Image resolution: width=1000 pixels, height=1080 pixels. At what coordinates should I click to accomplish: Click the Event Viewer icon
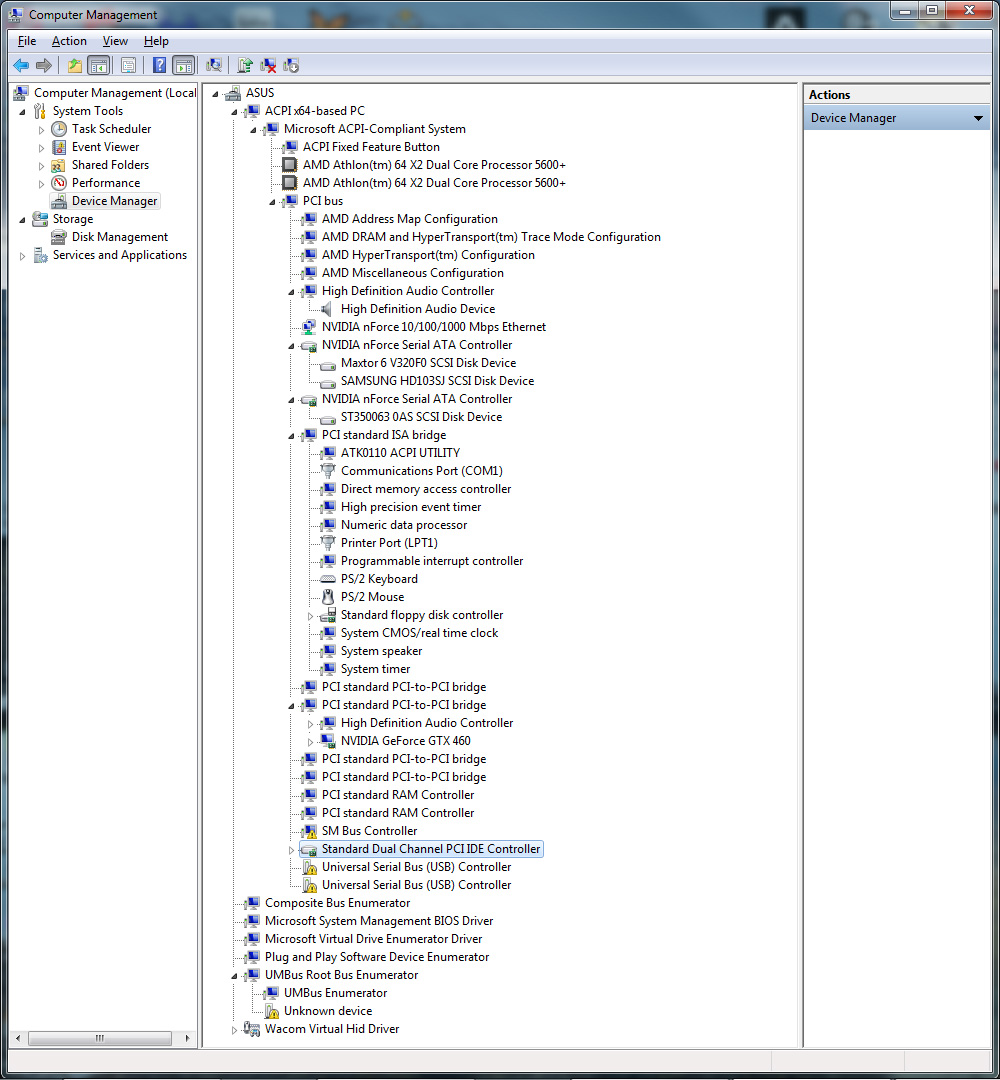[59, 147]
